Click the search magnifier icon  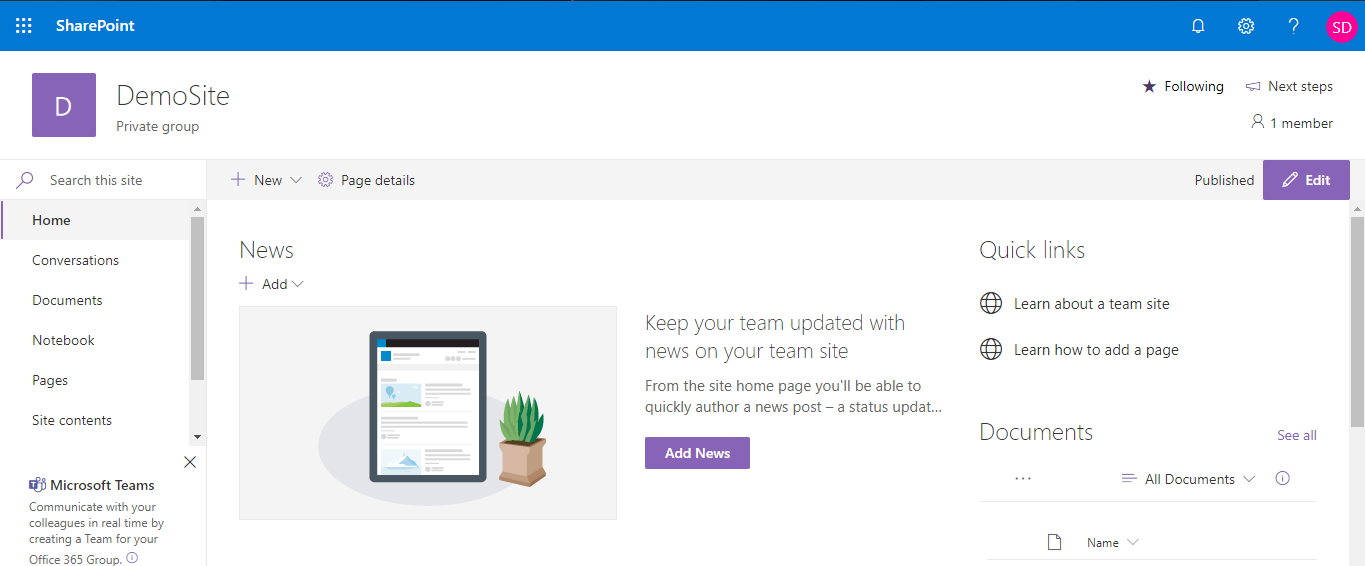[25, 180]
